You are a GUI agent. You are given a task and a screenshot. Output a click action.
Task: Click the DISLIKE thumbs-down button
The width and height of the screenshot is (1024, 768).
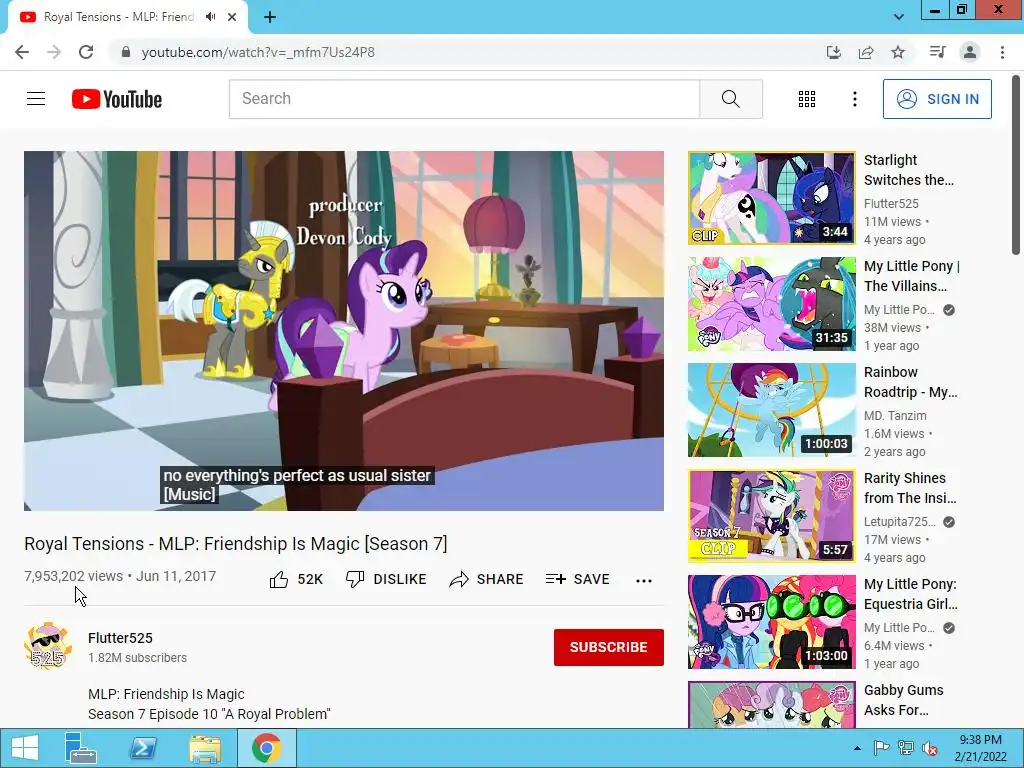pyautogui.click(x=386, y=579)
